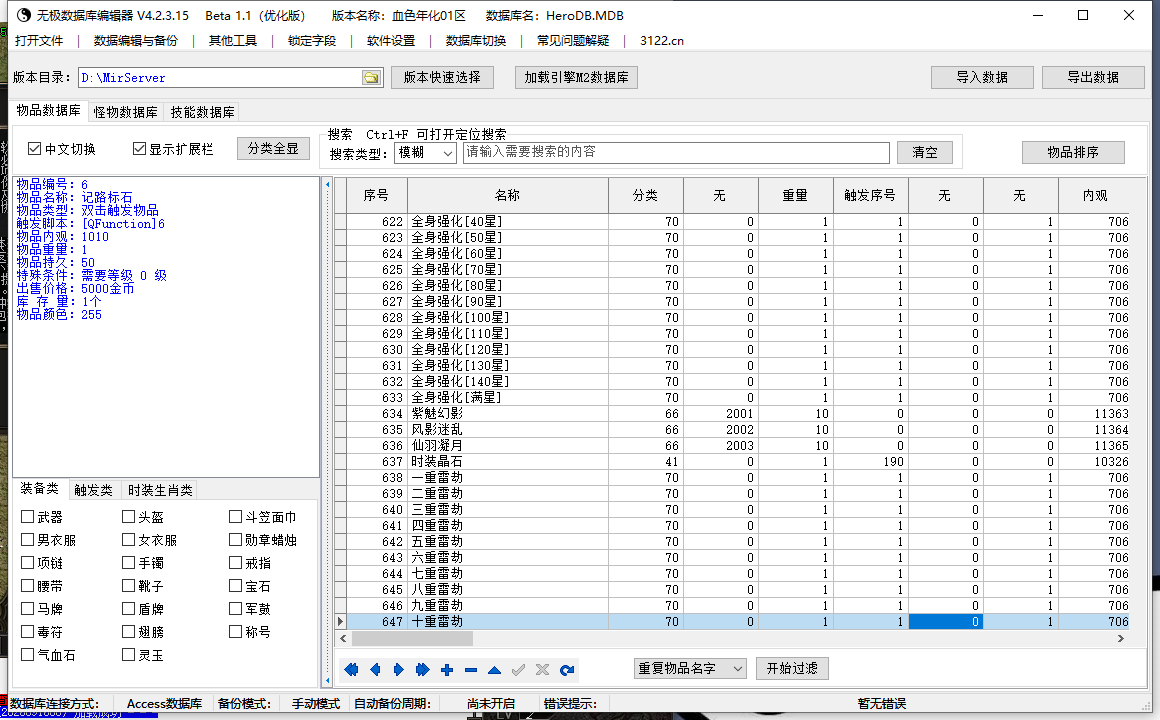Image resolution: width=1160 pixels, height=720 pixels.
Task: Click the 分类全显 button
Action: [x=273, y=149]
